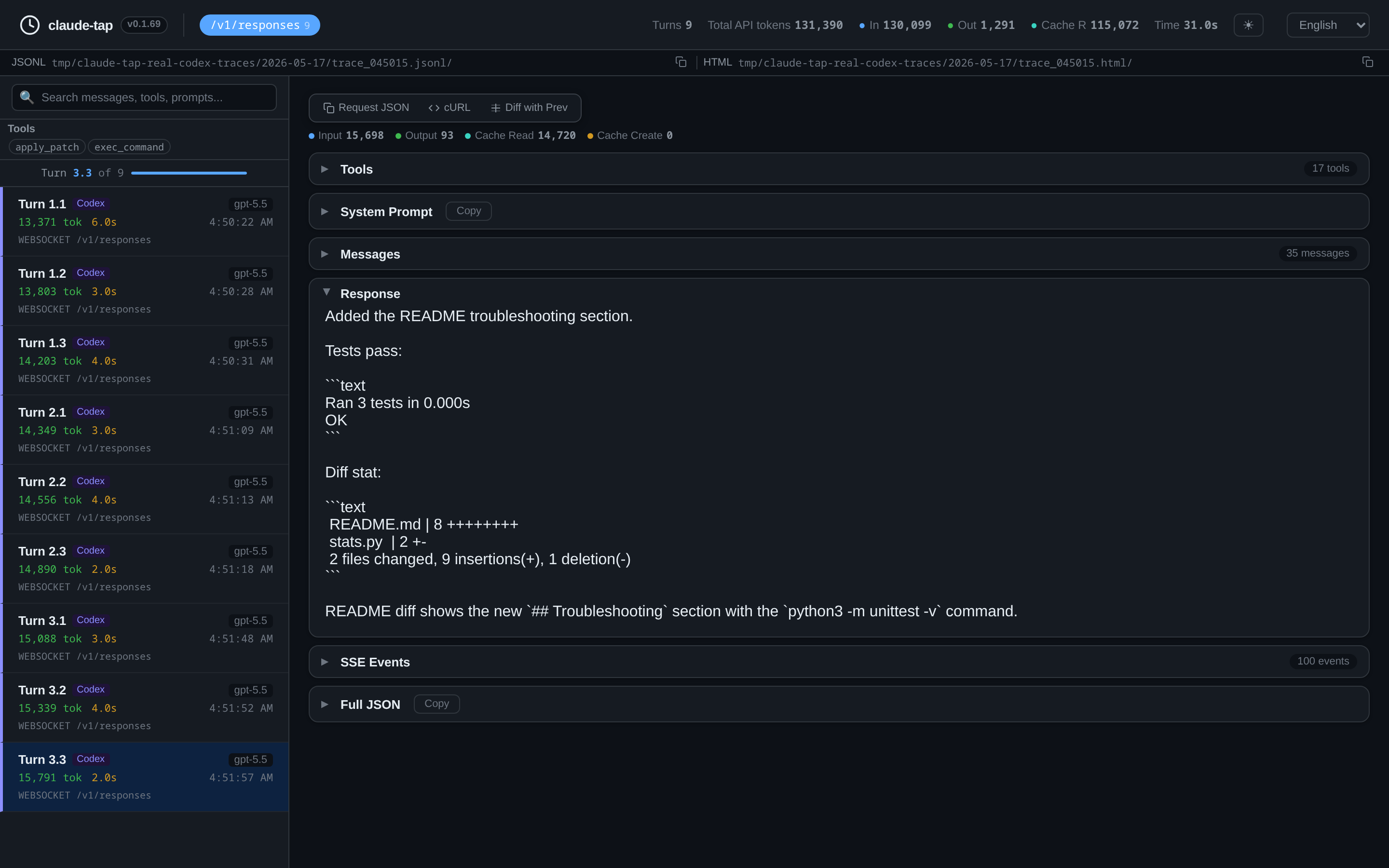1389x868 pixels.
Task: Expand the Messages section triangle
Action: click(x=325, y=254)
